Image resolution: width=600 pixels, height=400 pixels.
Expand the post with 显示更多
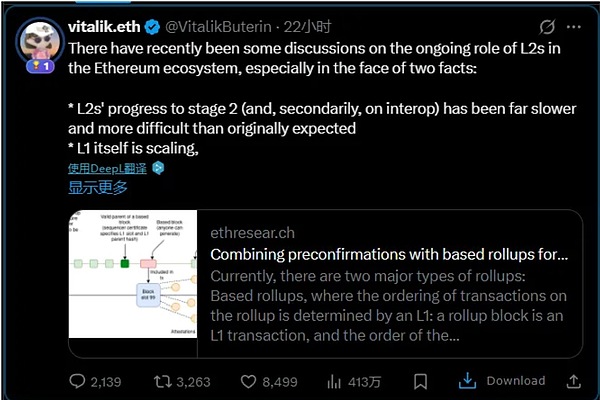coord(98,187)
